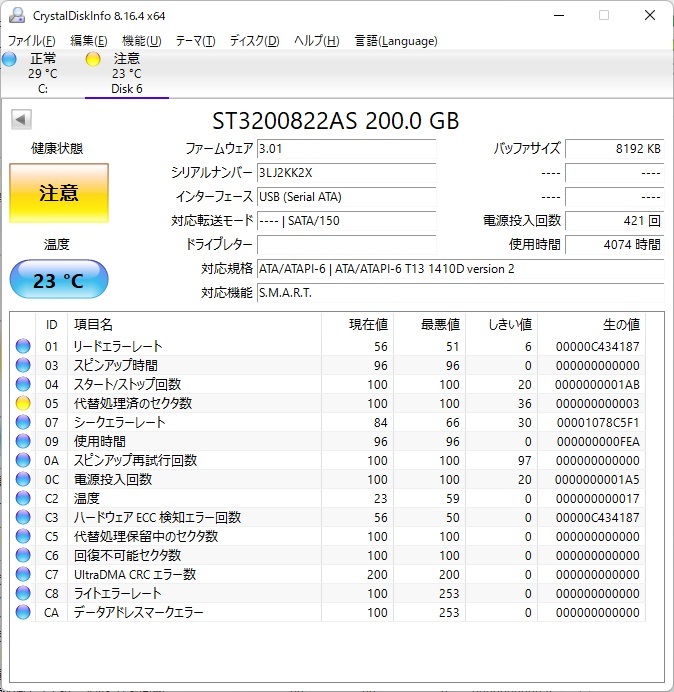Screen dimensions: 674x692
Task: Click the 項目名 column header
Action: click(x=194, y=325)
